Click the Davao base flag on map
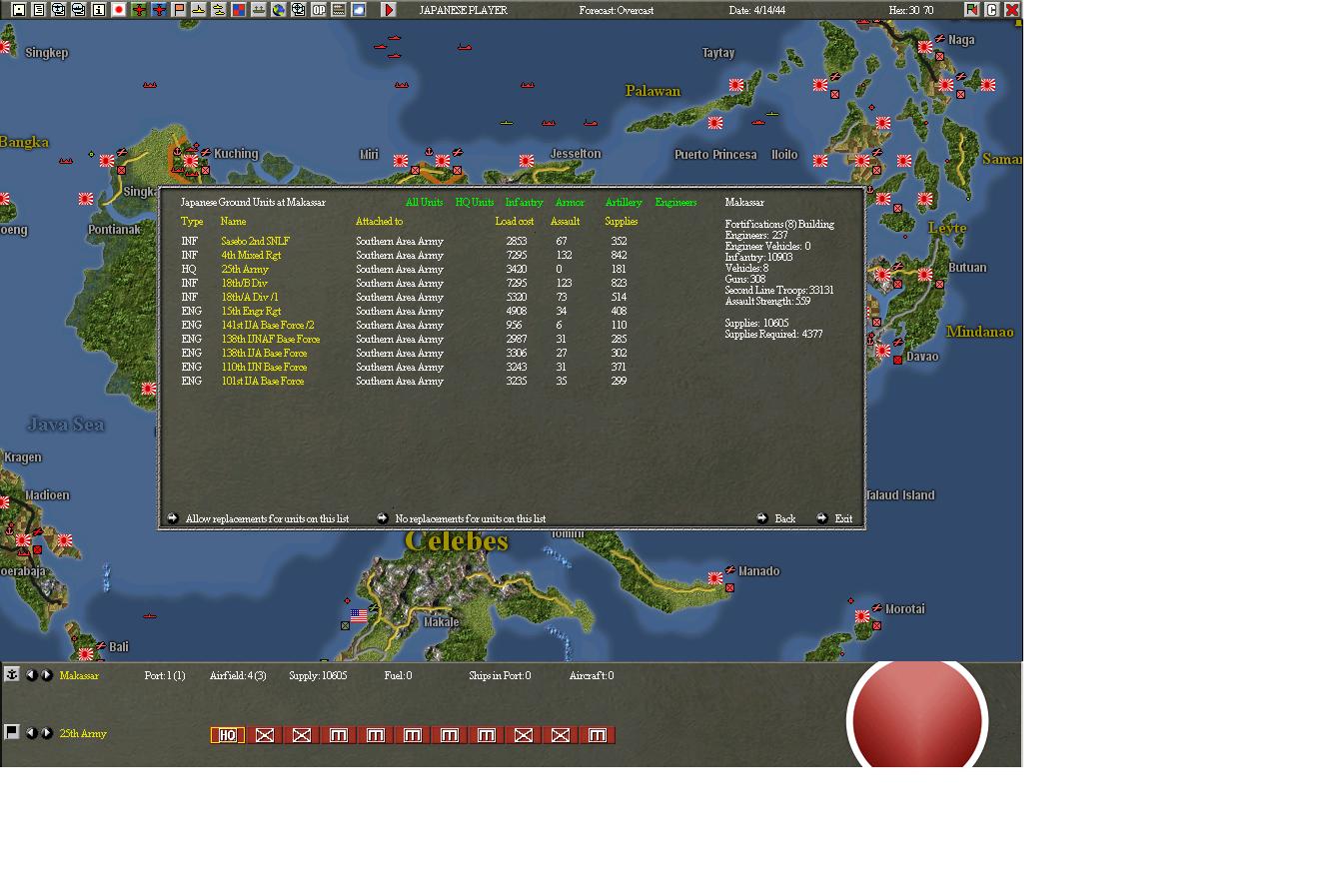 coord(883,352)
